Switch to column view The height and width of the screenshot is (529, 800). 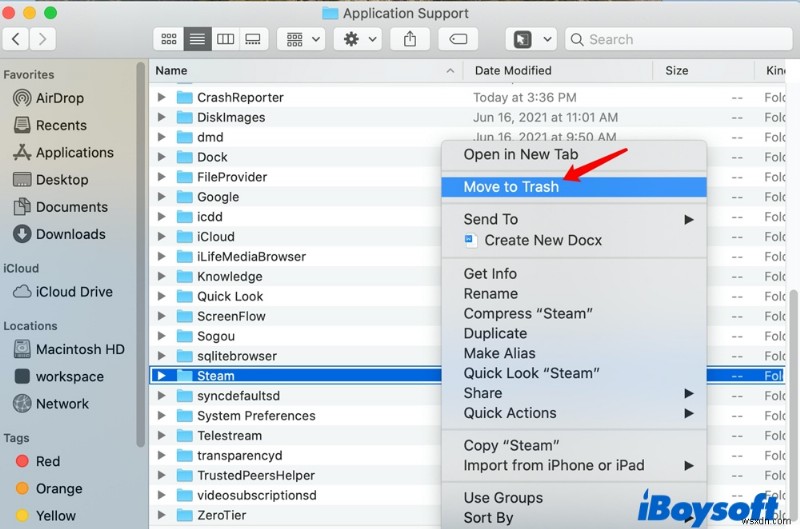click(x=226, y=39)
